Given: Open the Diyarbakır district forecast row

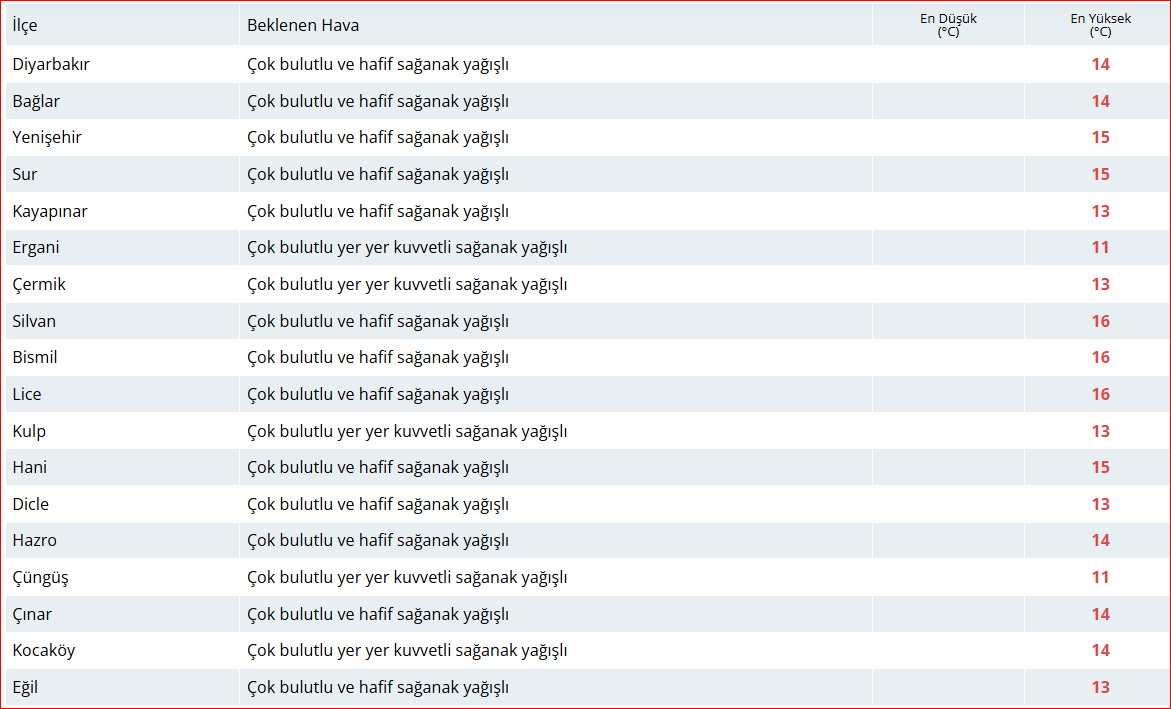Looking at the screenshot, I should click(49, 63).
